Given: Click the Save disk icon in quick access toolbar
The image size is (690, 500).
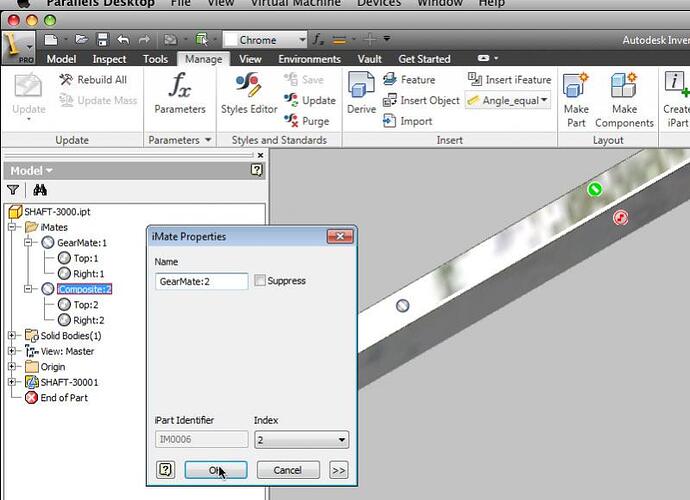Looking at the screenshot, I should pyautogui.click(x=102, y=40).
